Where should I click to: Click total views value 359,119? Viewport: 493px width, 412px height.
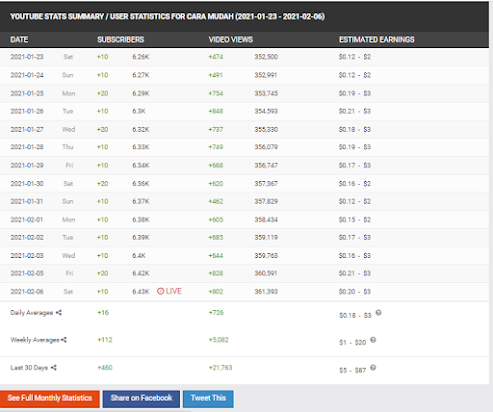pyautogui.click(x=266, y=237)
